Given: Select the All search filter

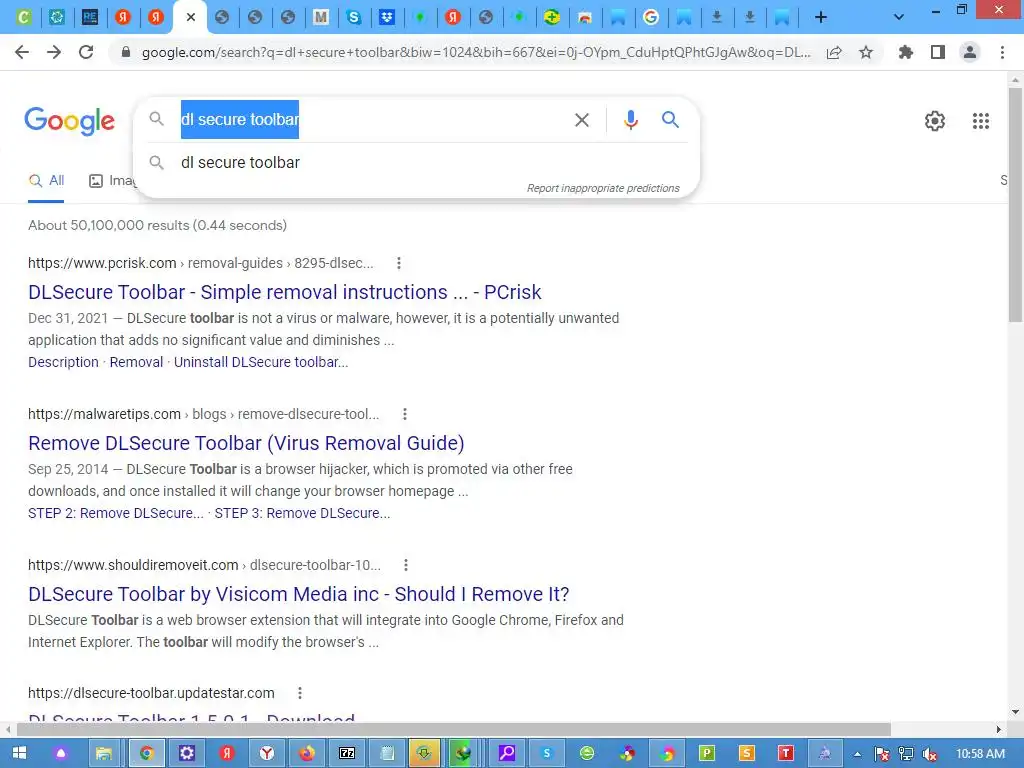Looking at the screenshot, I should [46, 181].
